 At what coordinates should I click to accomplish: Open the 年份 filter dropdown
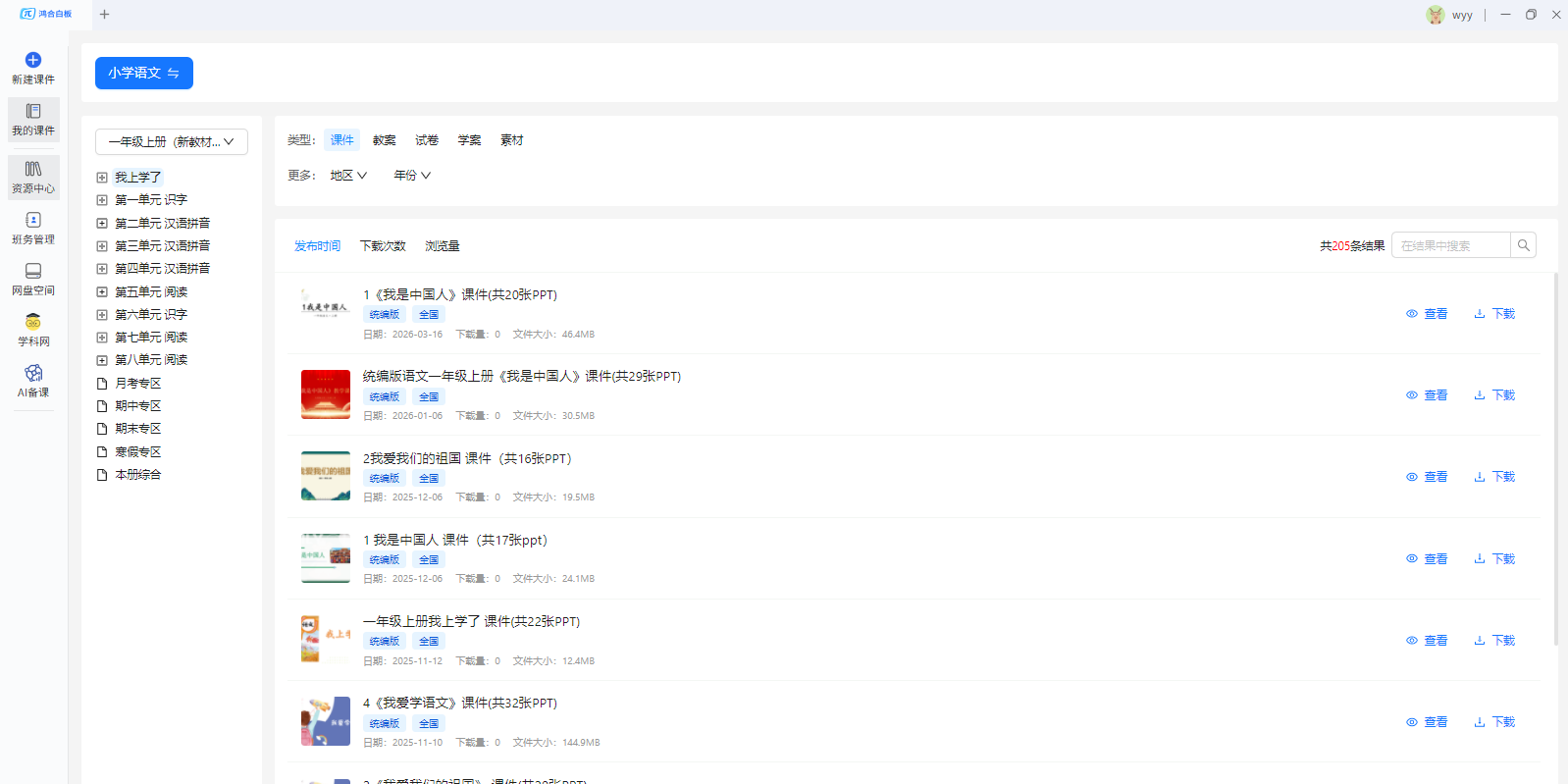point(412,176)
